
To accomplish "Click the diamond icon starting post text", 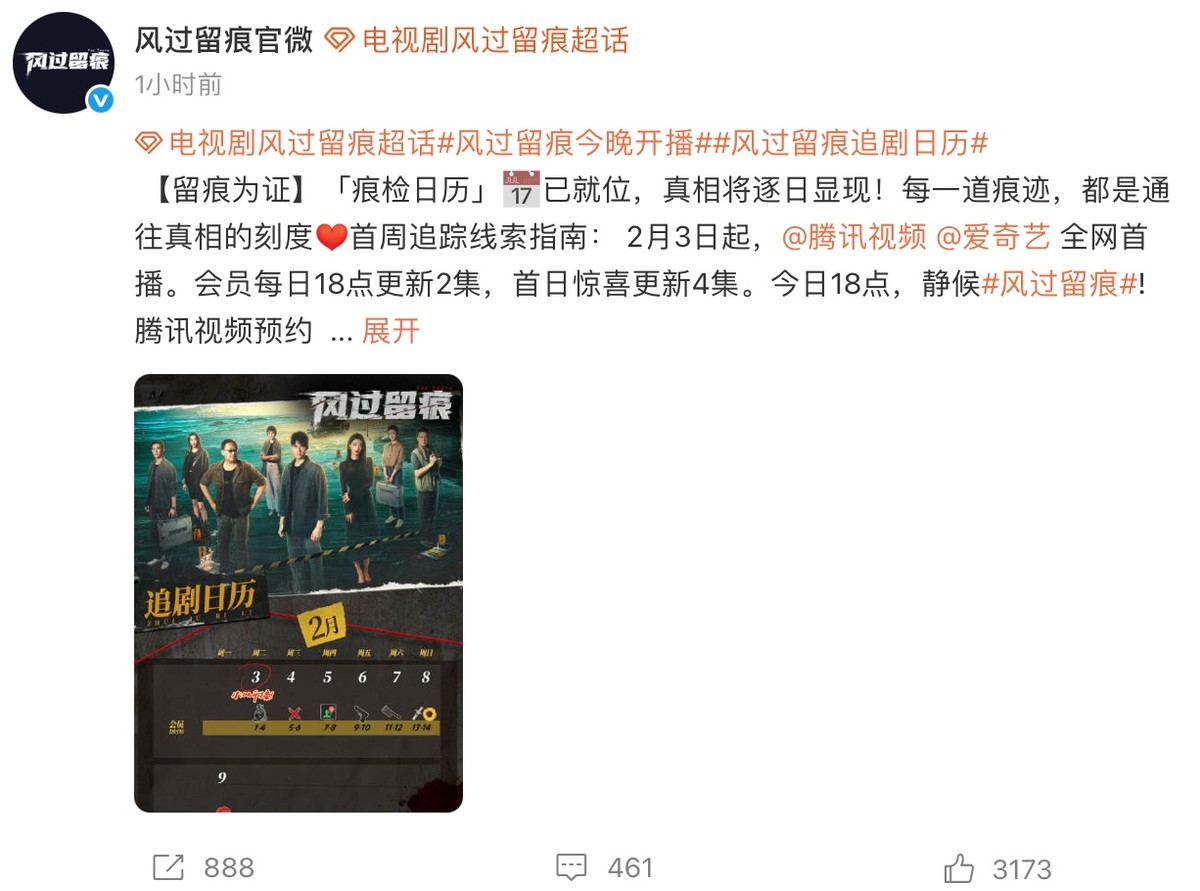I will tap(149, 143).
